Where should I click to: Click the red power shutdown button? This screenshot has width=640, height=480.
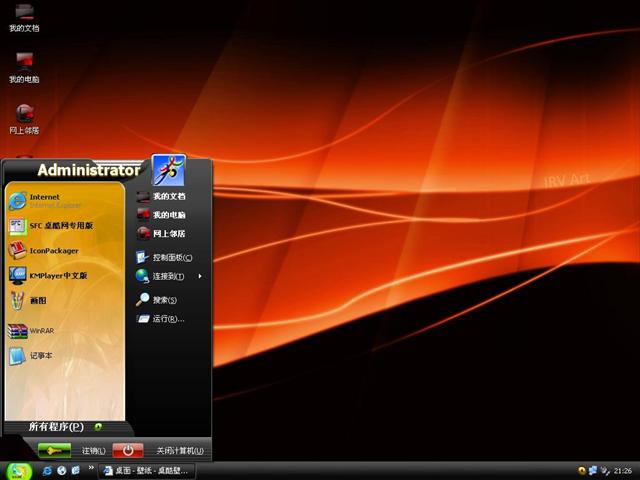tap(128, 451)
